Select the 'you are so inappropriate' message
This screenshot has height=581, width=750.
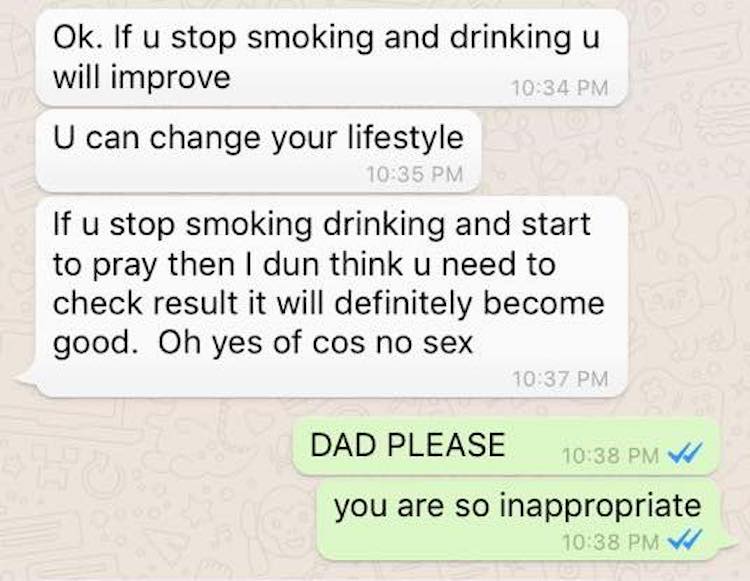click(x=518, y=520)
